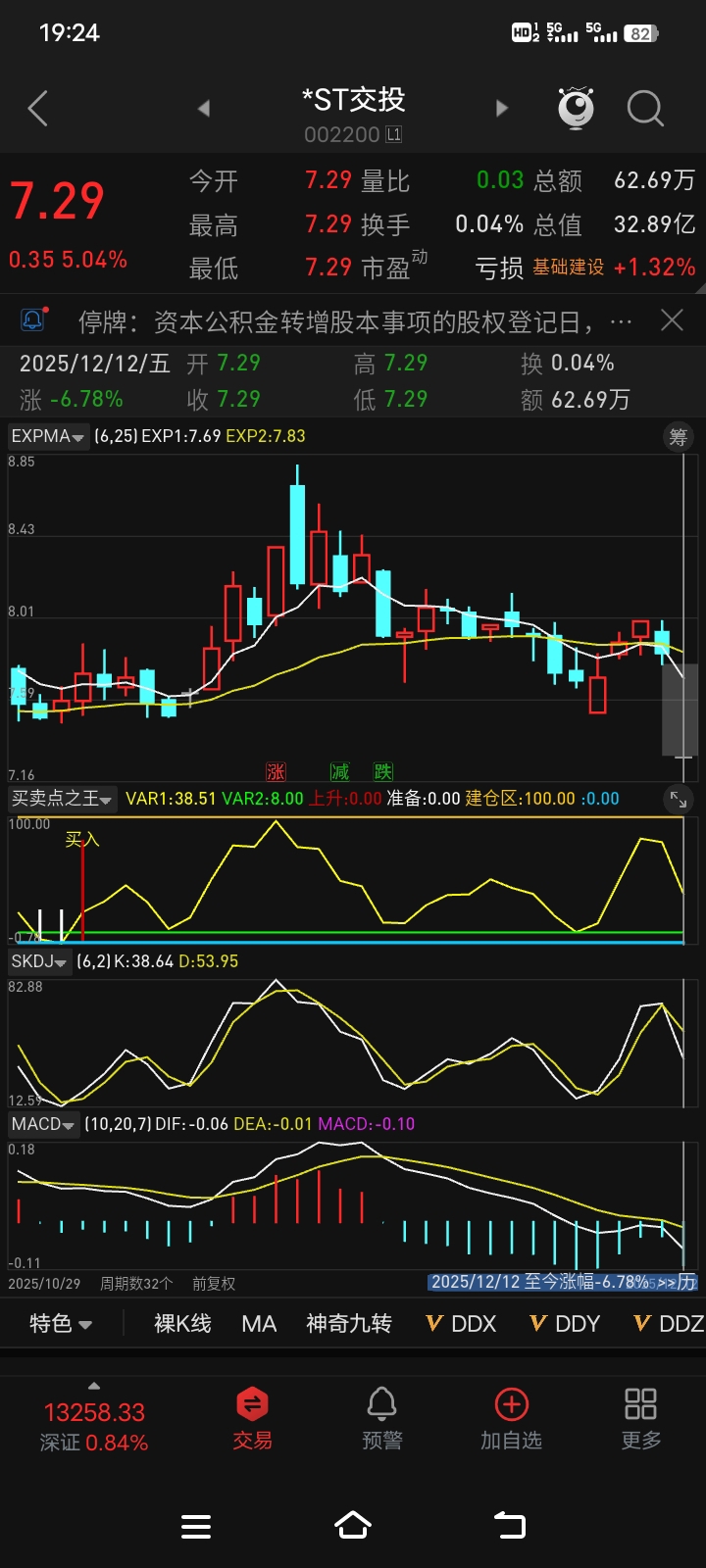706x1568 pixels.
Task: Tap 至今涨幅 history link
Action: tap(563, 1282)
